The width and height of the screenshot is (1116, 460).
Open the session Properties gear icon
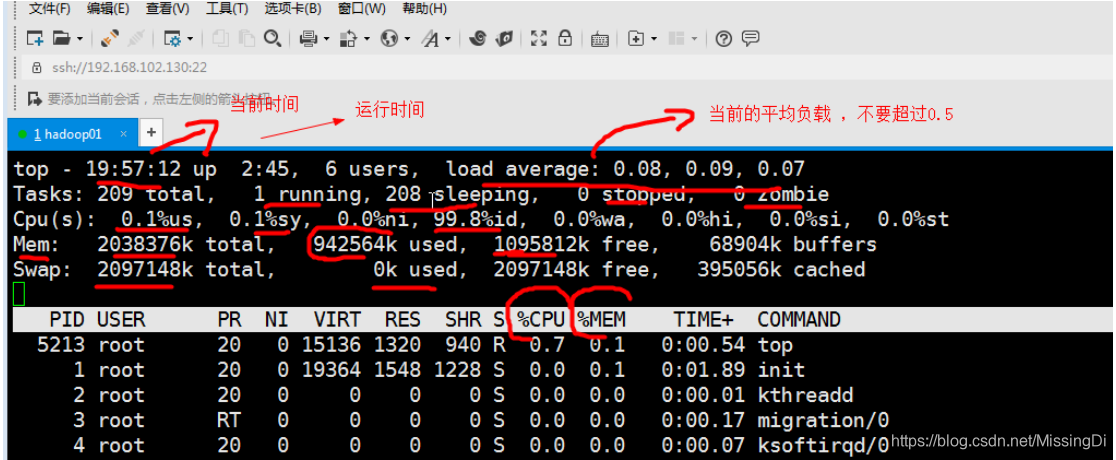(x=172, y=38)
